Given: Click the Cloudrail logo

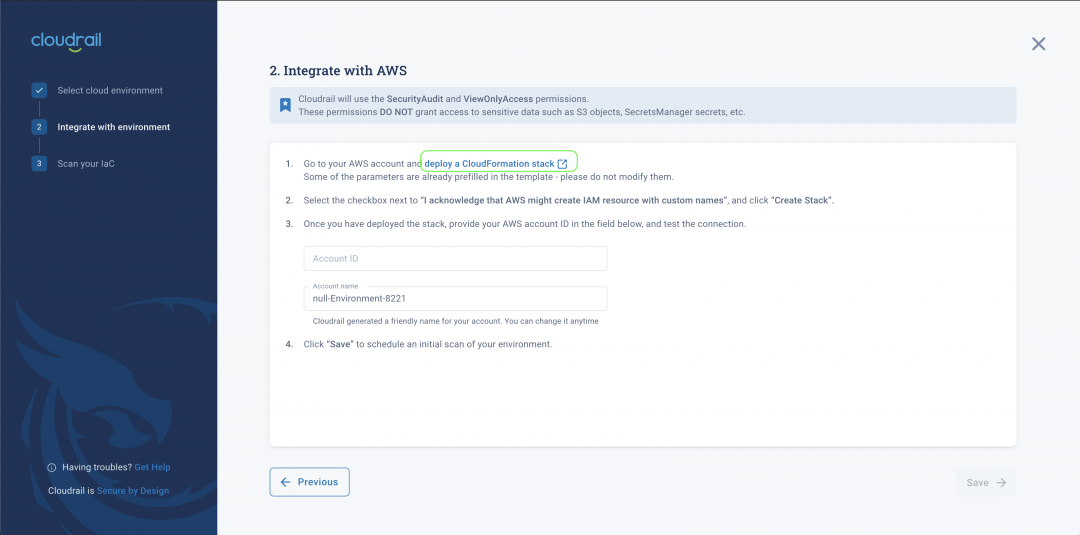Looking at the screenshot, I should (x=66, y=41).
